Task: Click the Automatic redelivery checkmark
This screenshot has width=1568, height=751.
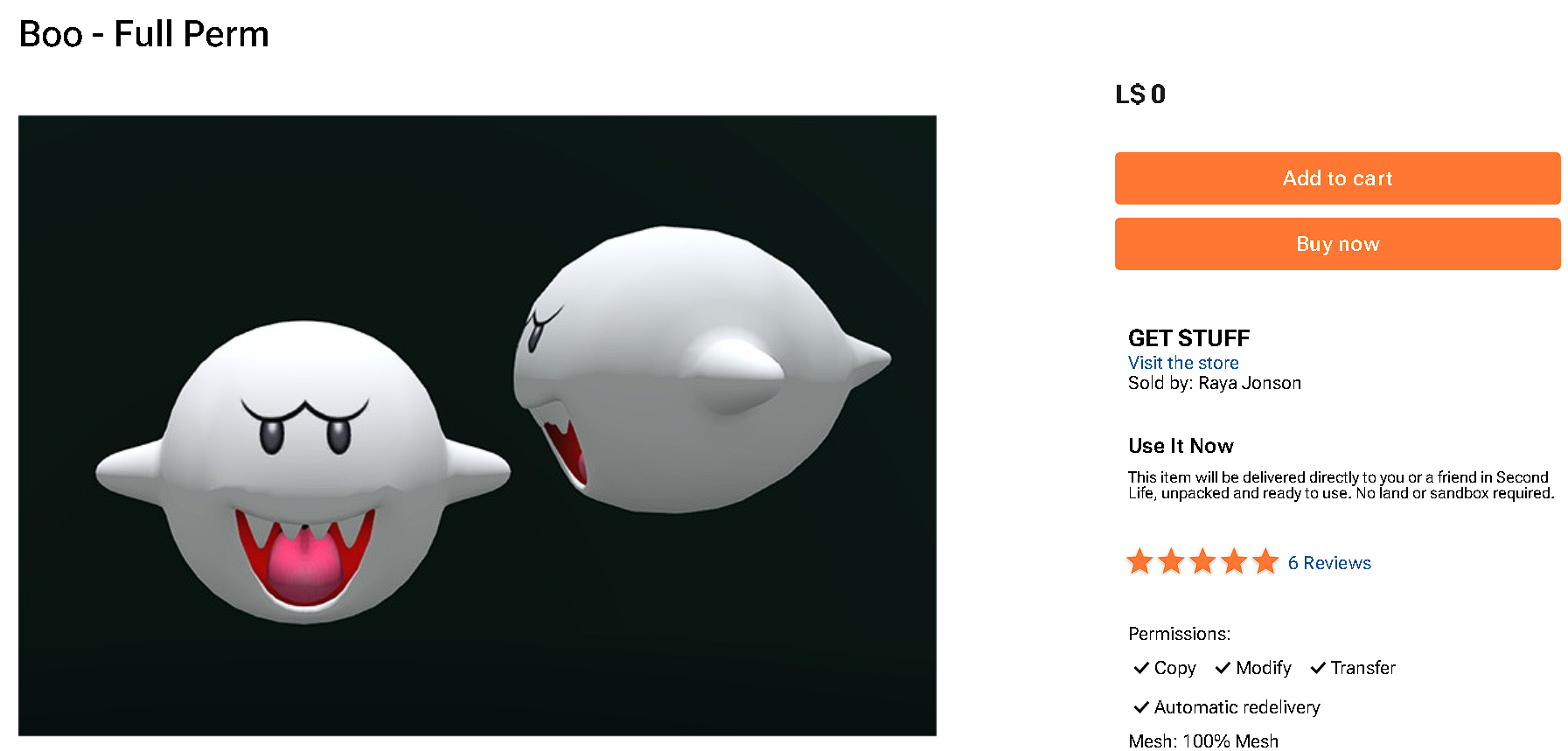Action: [1141, 707]
